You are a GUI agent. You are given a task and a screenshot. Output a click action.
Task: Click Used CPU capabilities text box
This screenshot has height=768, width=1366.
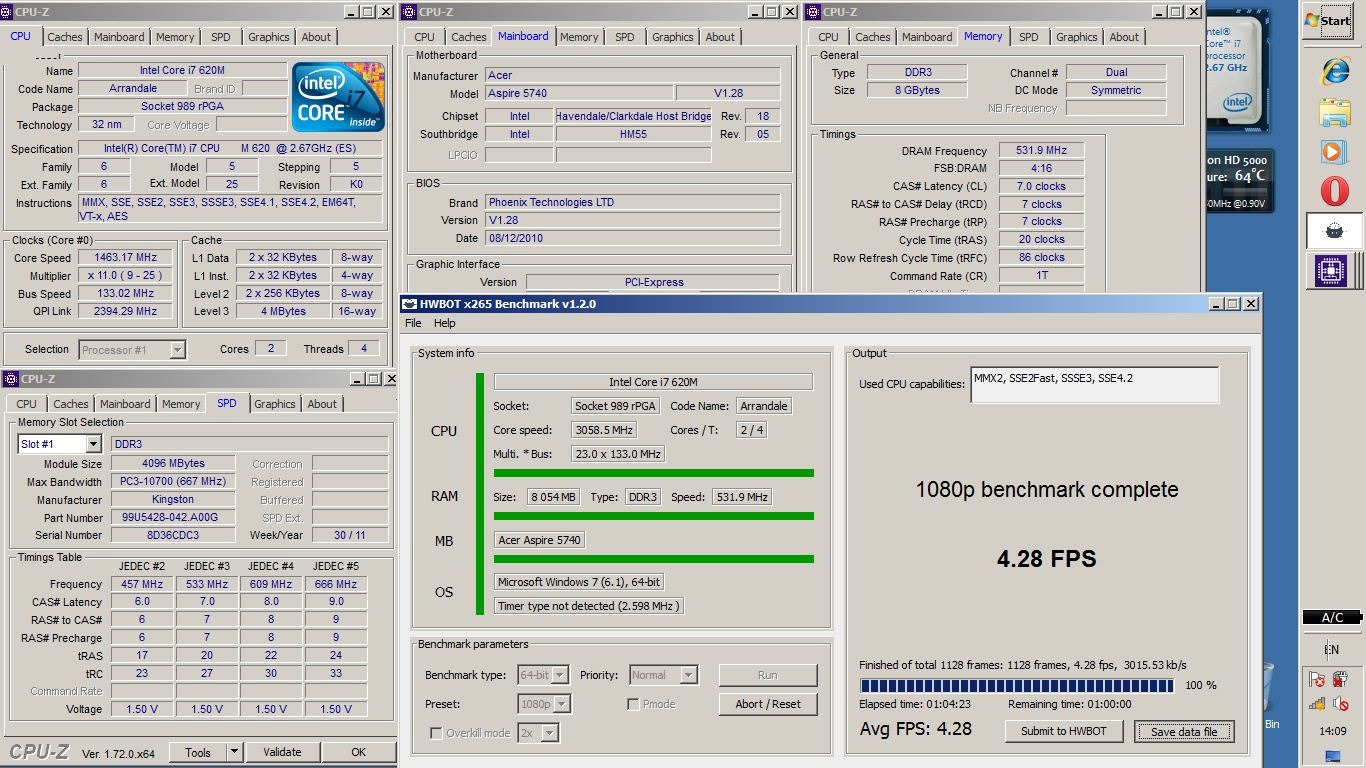1095,385
